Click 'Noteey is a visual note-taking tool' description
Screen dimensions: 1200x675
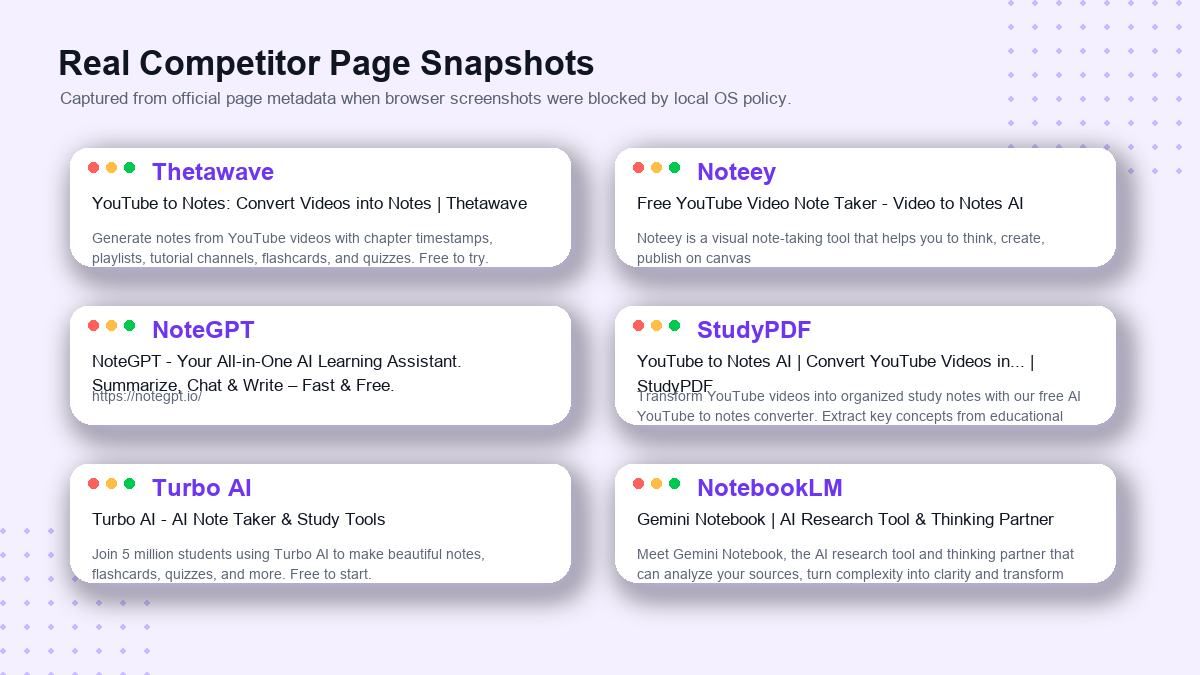tap(841, 248)
